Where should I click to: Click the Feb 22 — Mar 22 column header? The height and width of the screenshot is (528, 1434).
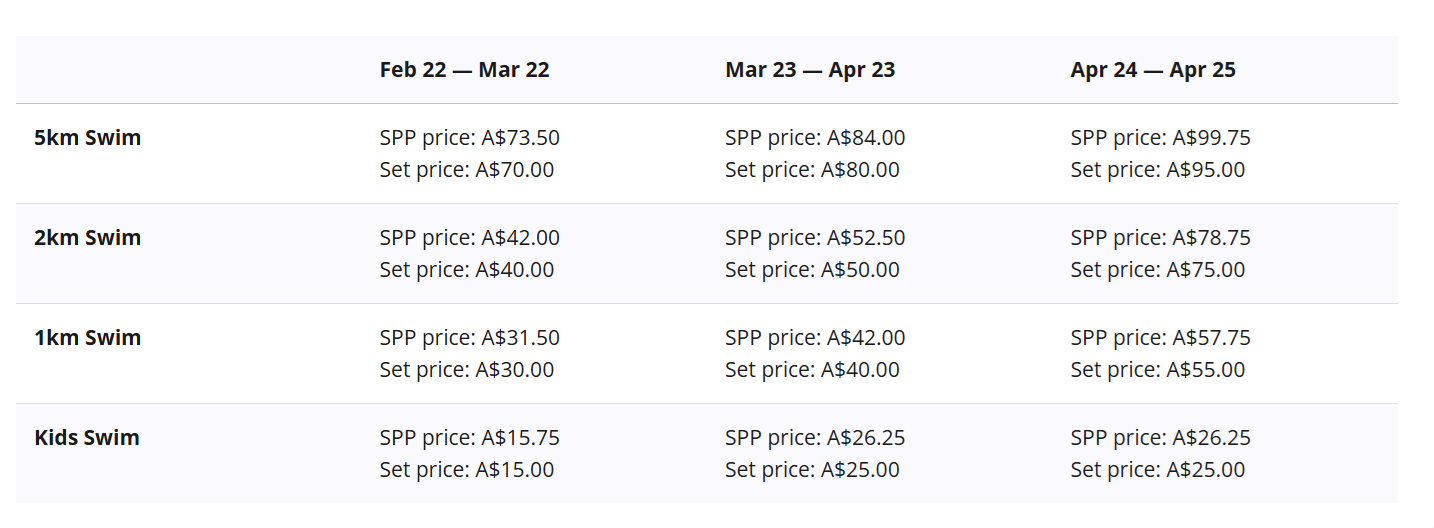[464, 70]
